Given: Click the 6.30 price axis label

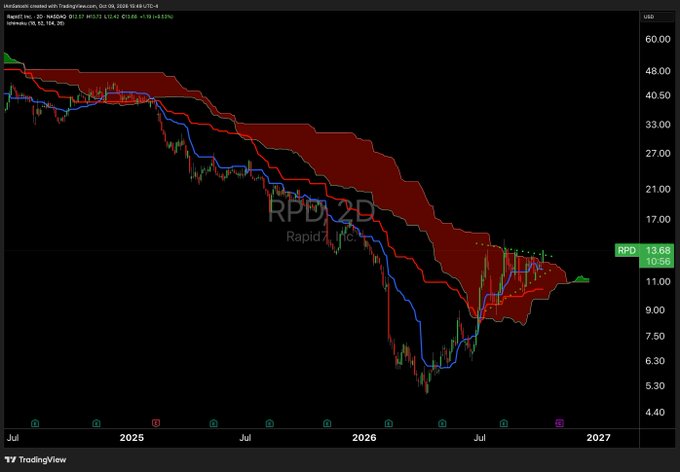Looking at the screenshot, I should tap(657, 361).
